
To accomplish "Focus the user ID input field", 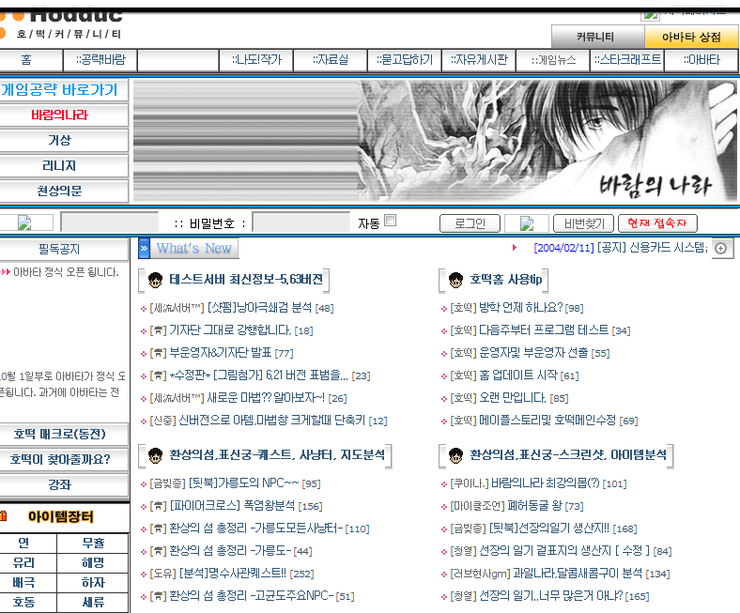I will click(x=110, y=222).
